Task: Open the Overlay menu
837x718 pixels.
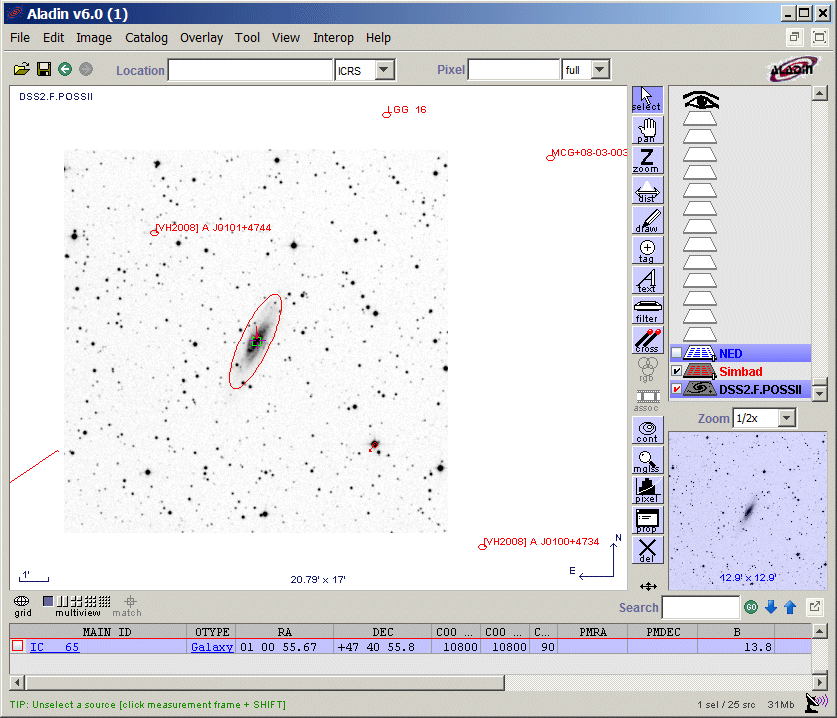Action: (201, 38)
